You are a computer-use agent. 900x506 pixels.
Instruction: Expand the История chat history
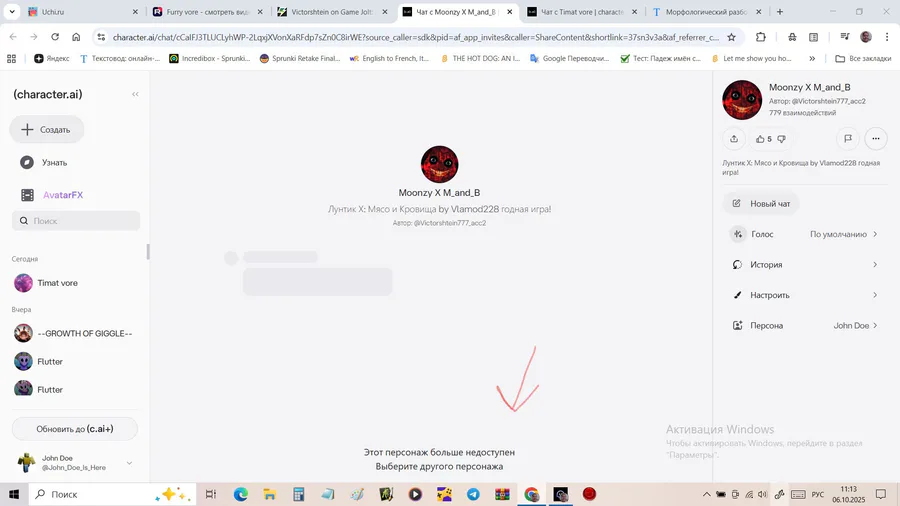coord(804,264)
